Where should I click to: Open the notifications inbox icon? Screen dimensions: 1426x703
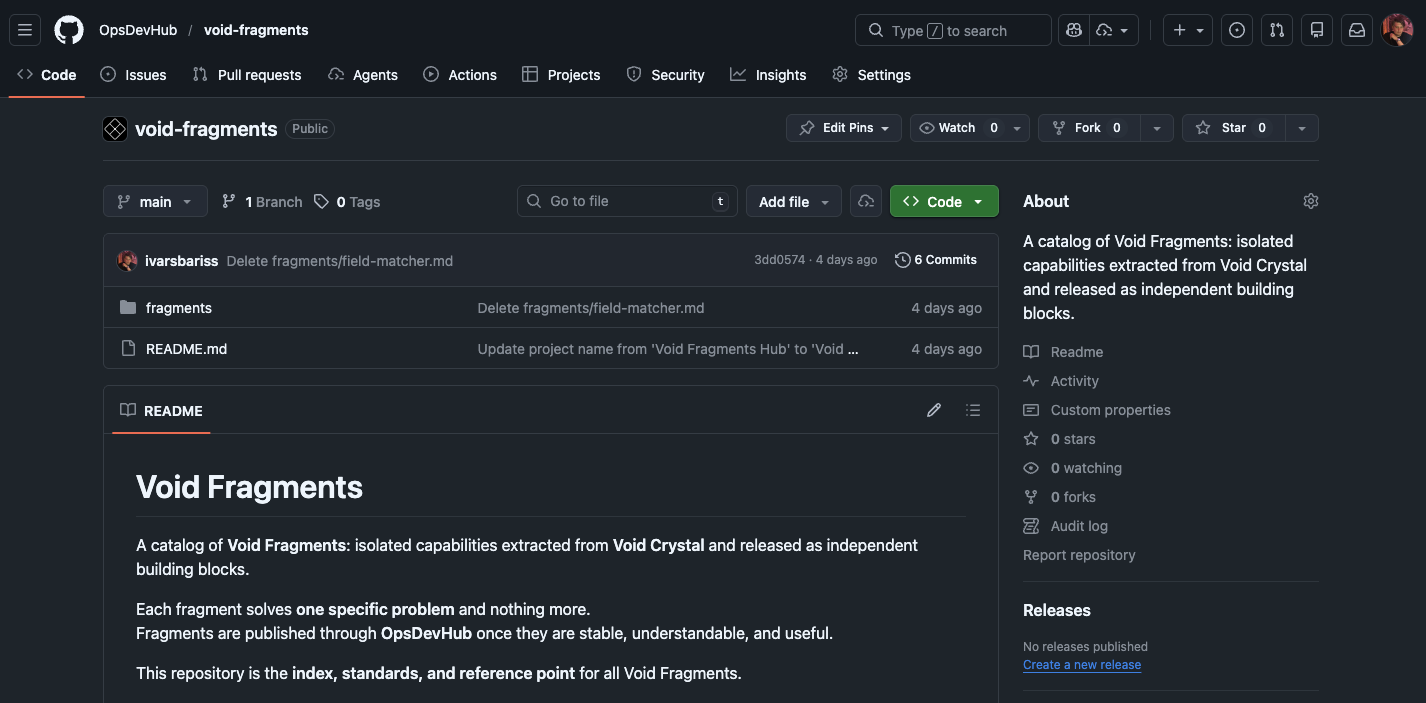coord(1357,30)
